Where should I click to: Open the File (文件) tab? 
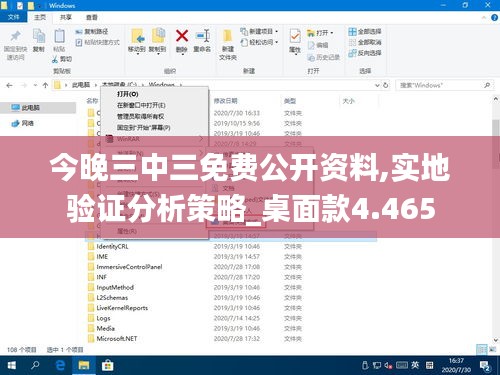click(x=13, y=17)
